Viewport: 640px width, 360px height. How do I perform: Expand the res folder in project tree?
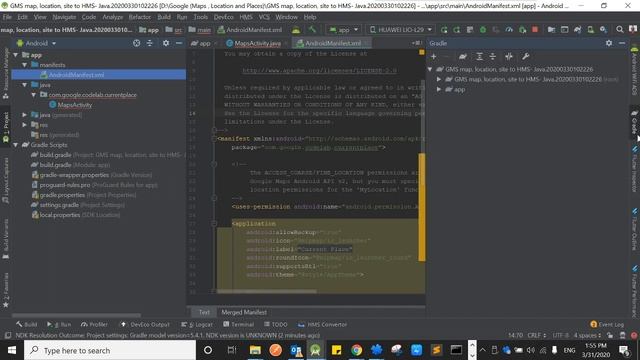[24, 125]
